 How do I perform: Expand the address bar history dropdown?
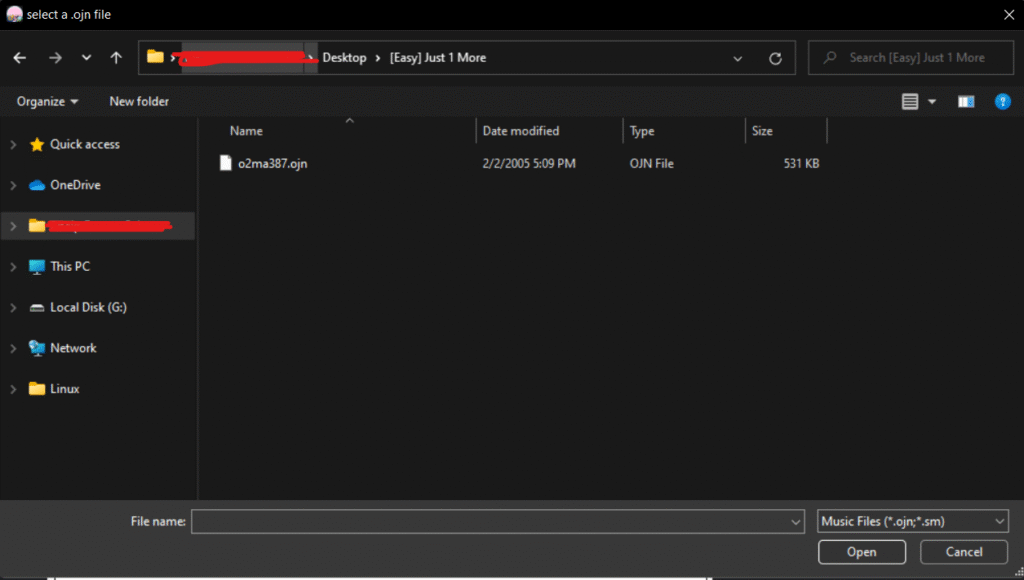coord(738,58)
